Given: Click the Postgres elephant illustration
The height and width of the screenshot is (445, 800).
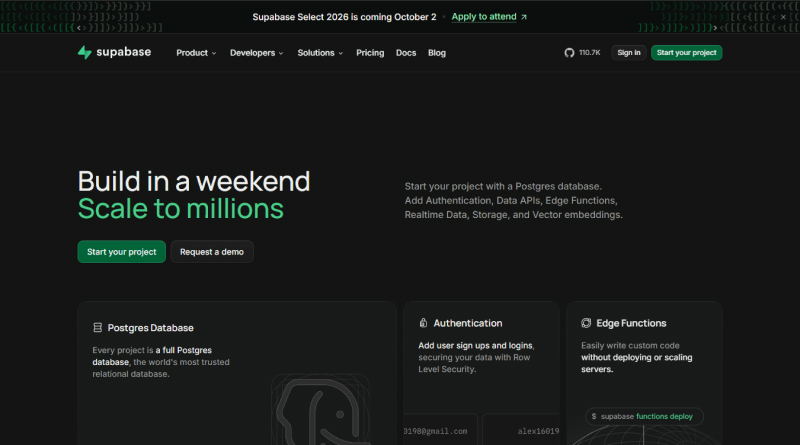Looking at the screenshot, I should pos(321,411).
